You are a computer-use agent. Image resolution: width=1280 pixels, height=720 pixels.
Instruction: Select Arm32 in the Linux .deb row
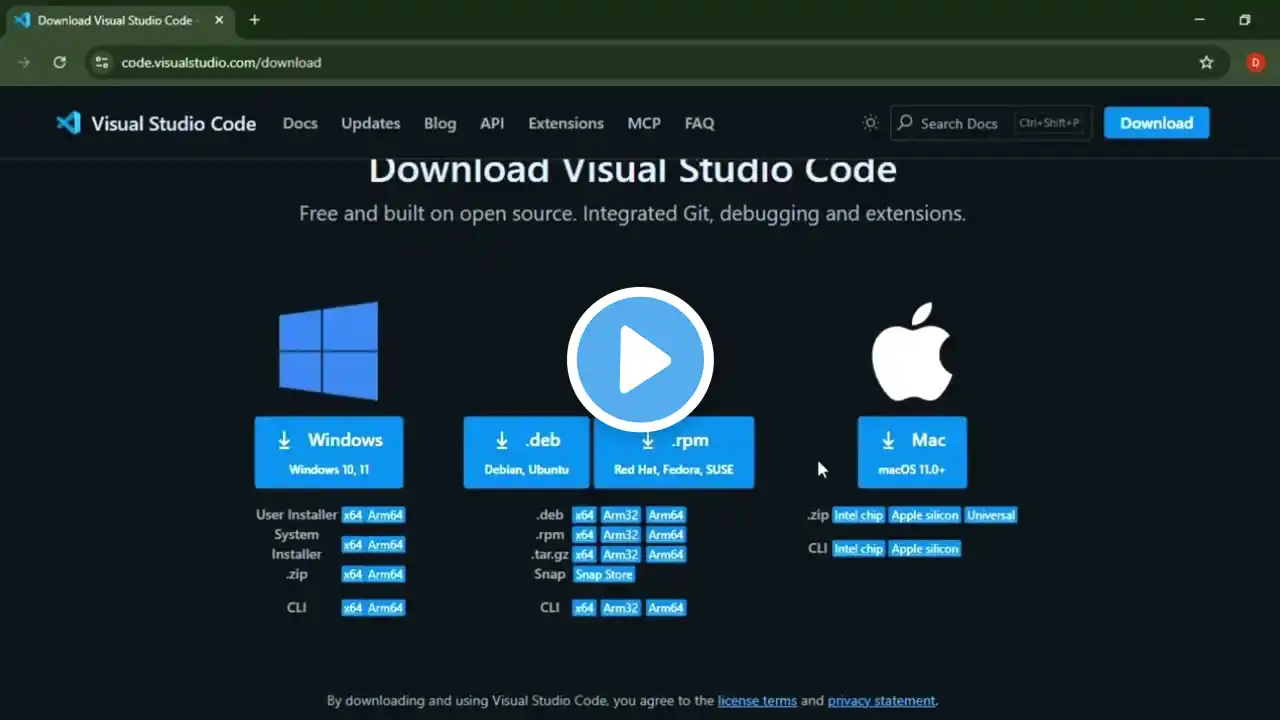620,516
